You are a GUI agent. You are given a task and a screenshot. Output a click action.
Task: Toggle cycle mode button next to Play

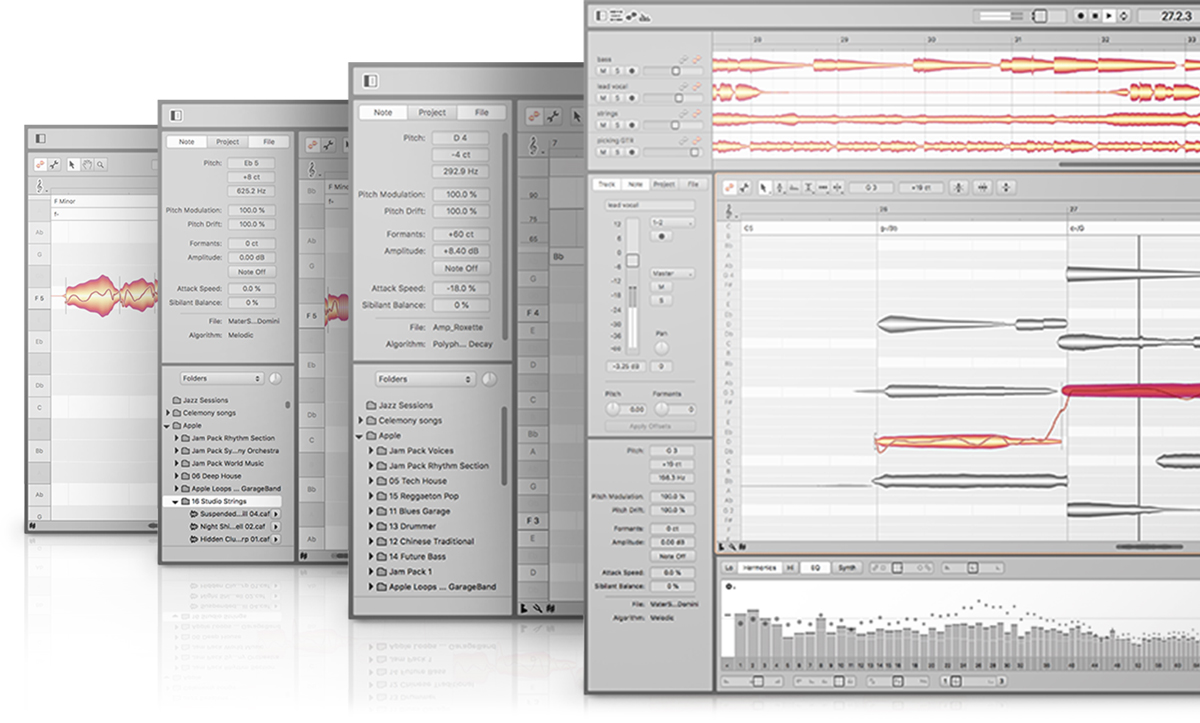[x=1124, y=16]
